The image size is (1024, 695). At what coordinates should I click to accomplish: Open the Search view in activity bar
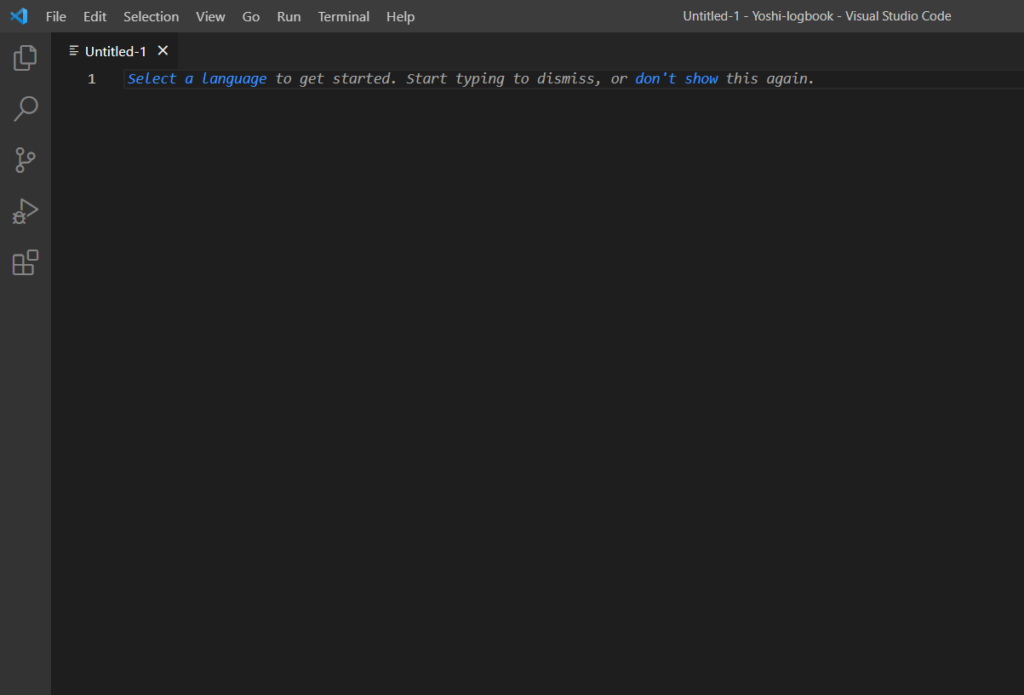[x=25, y=109]
